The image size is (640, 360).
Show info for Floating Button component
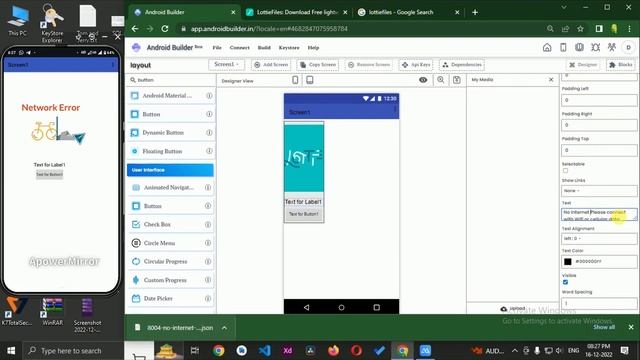point(209,151)
